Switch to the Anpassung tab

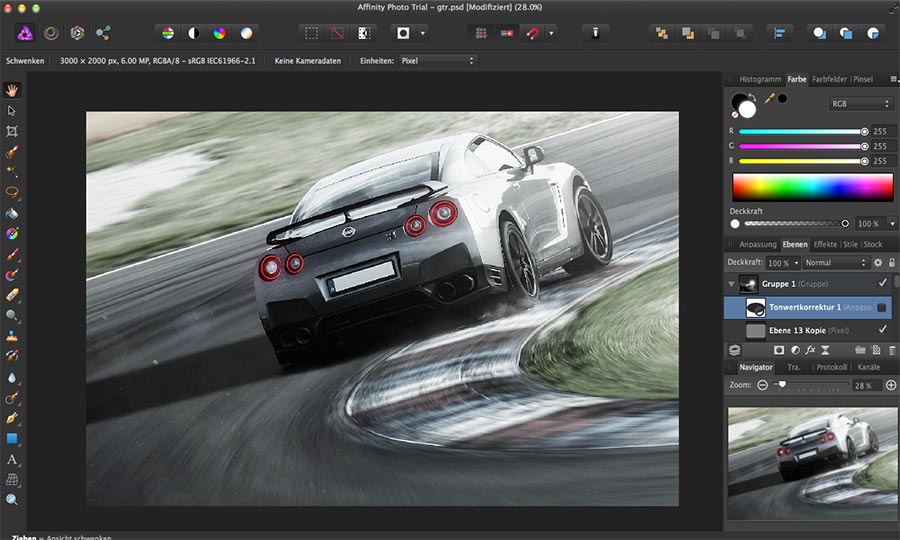point(758,244)
